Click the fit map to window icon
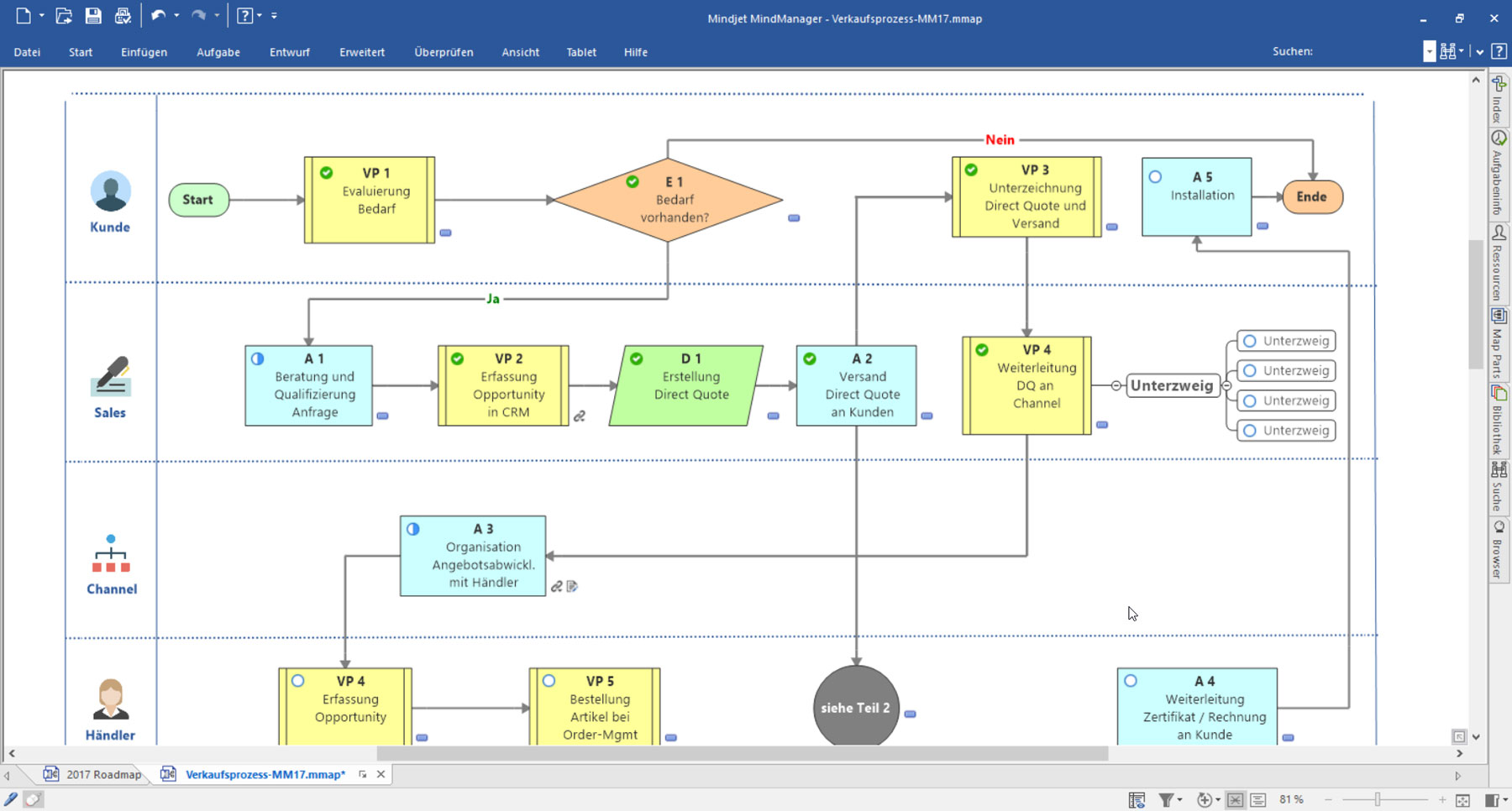 pos(1462,800)
